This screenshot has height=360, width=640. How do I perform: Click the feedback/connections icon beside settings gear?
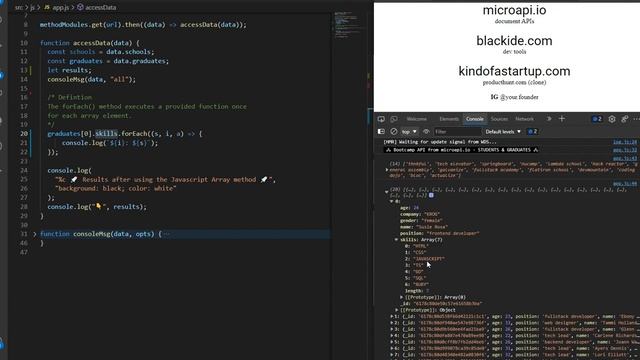(x=624, y=119)
